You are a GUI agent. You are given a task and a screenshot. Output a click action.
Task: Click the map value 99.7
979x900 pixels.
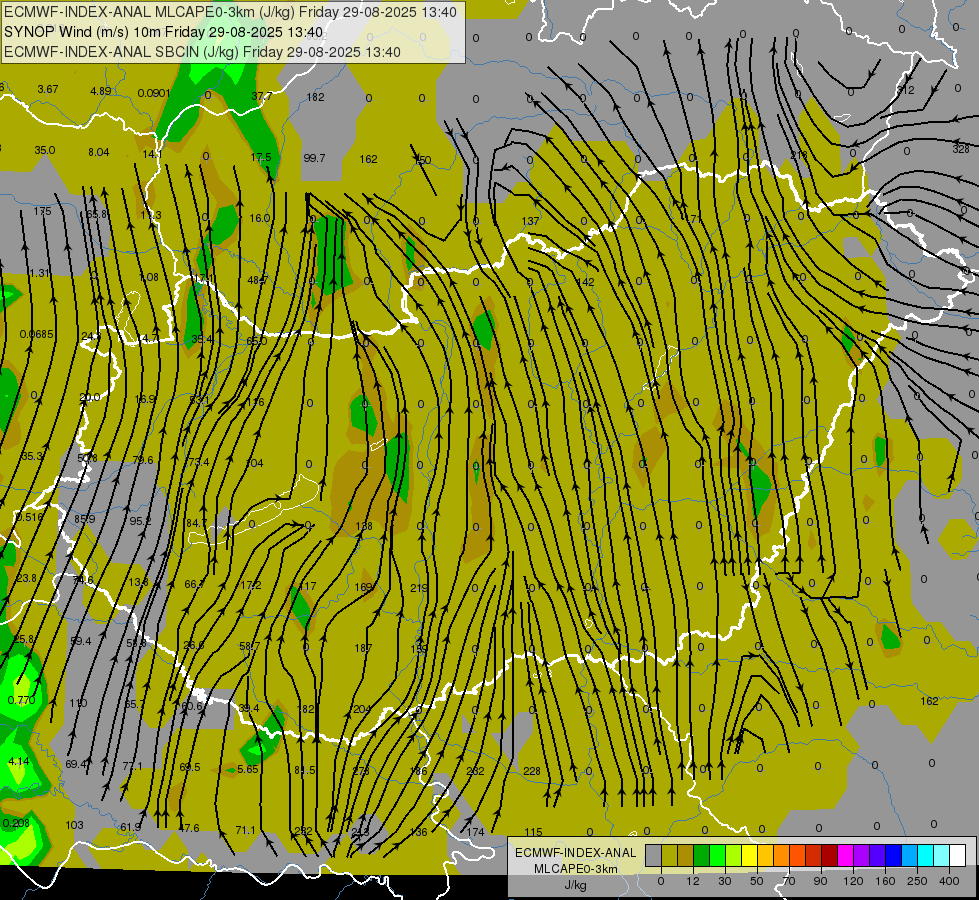[x=314, y=158]
